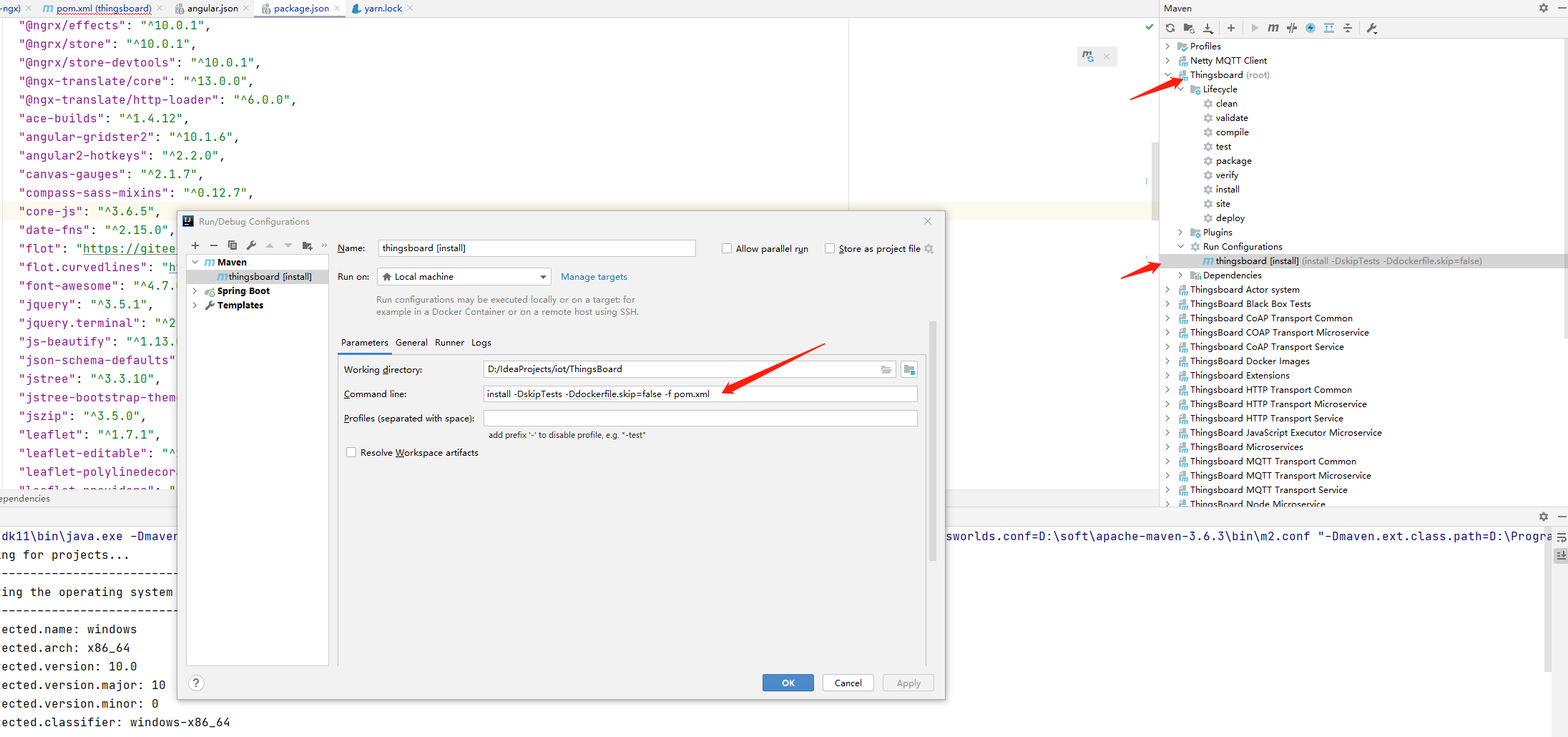Switch to Parameters tab
Image resolution: width=1568 pixels, height=737 pixels.
[365, 343]
